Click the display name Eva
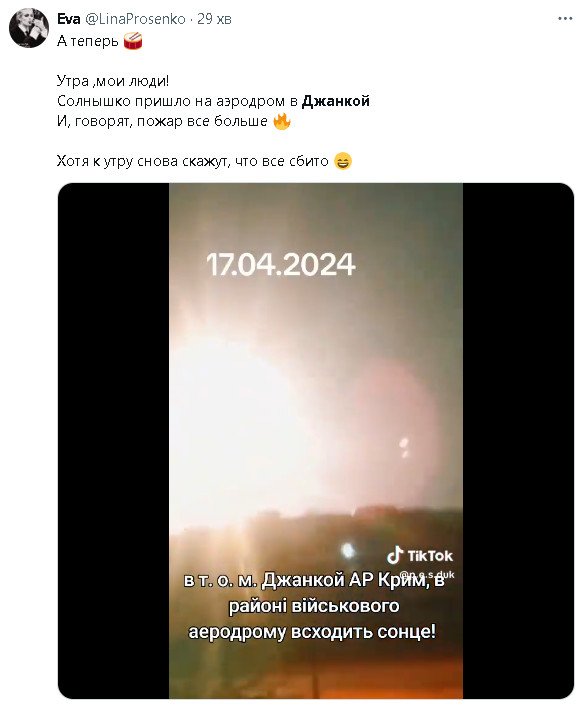The height and width of the screenshot is (706, 584). [68, 19]
